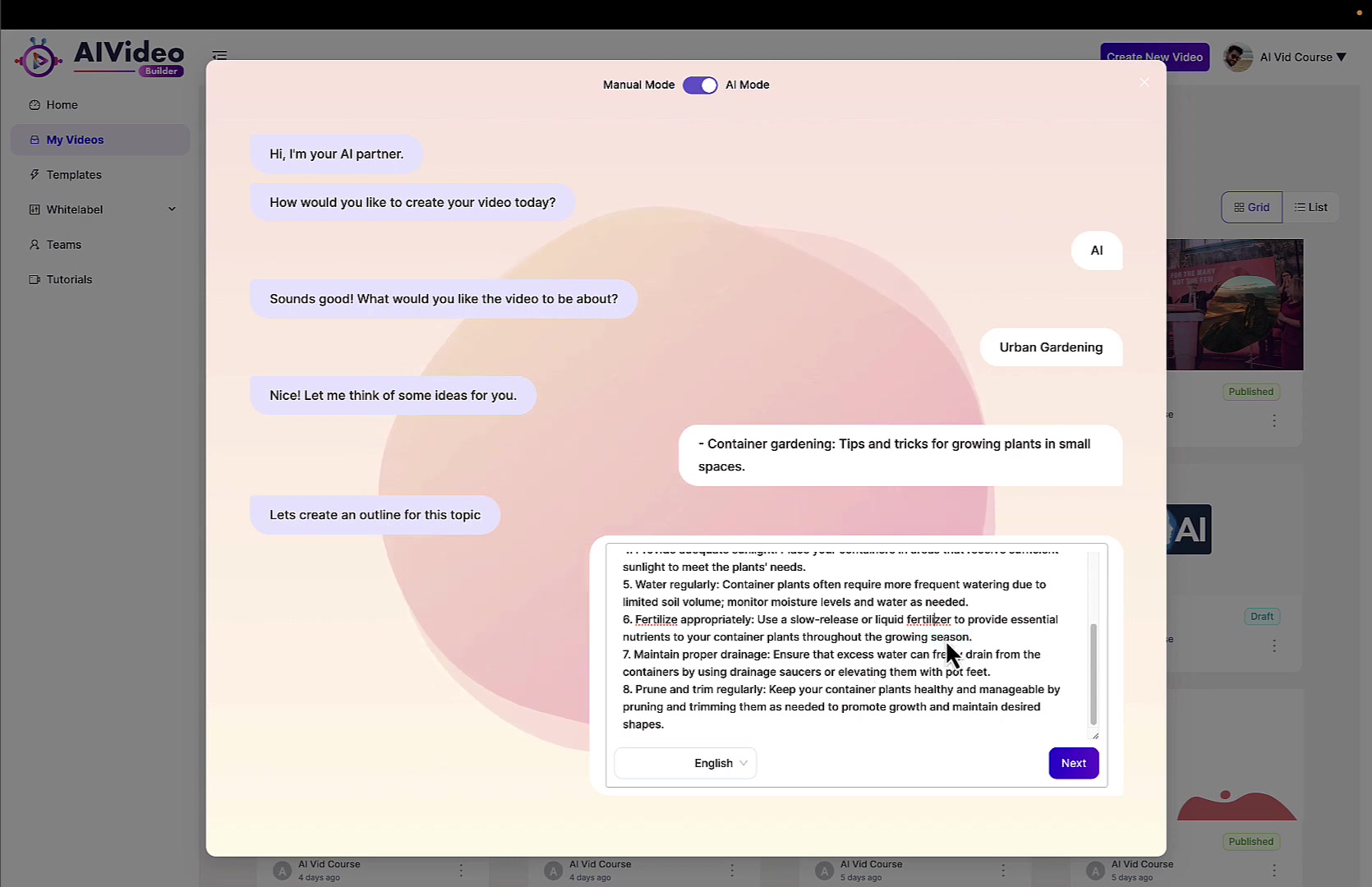Click inside the outline text area
The width and height of the screenshot is (1372, 887).
[x=848, y=642]
